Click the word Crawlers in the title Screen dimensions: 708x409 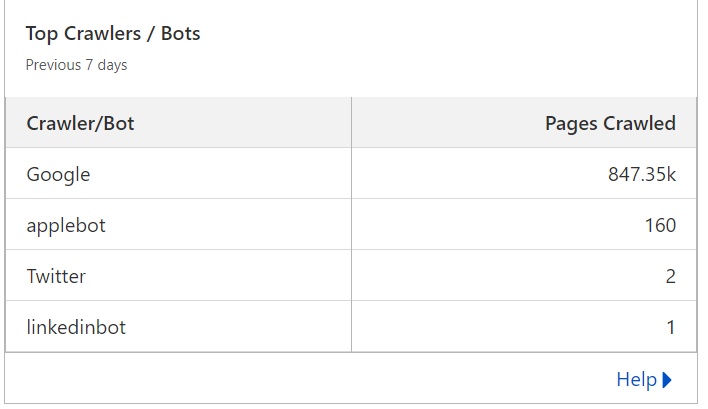102,33
